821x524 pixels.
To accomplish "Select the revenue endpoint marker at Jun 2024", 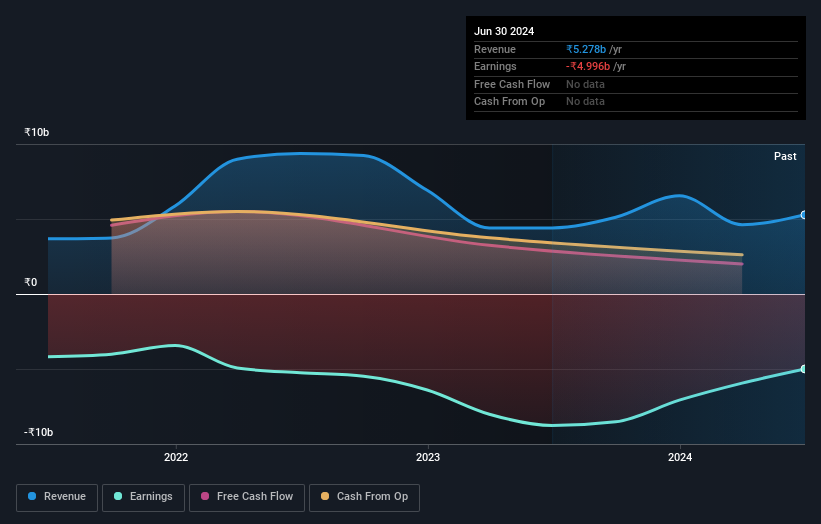I will tap(804, 215).
